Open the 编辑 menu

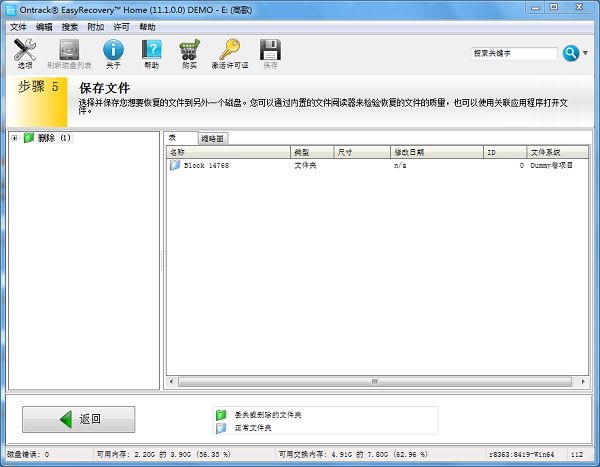click(x=44, y=27)
